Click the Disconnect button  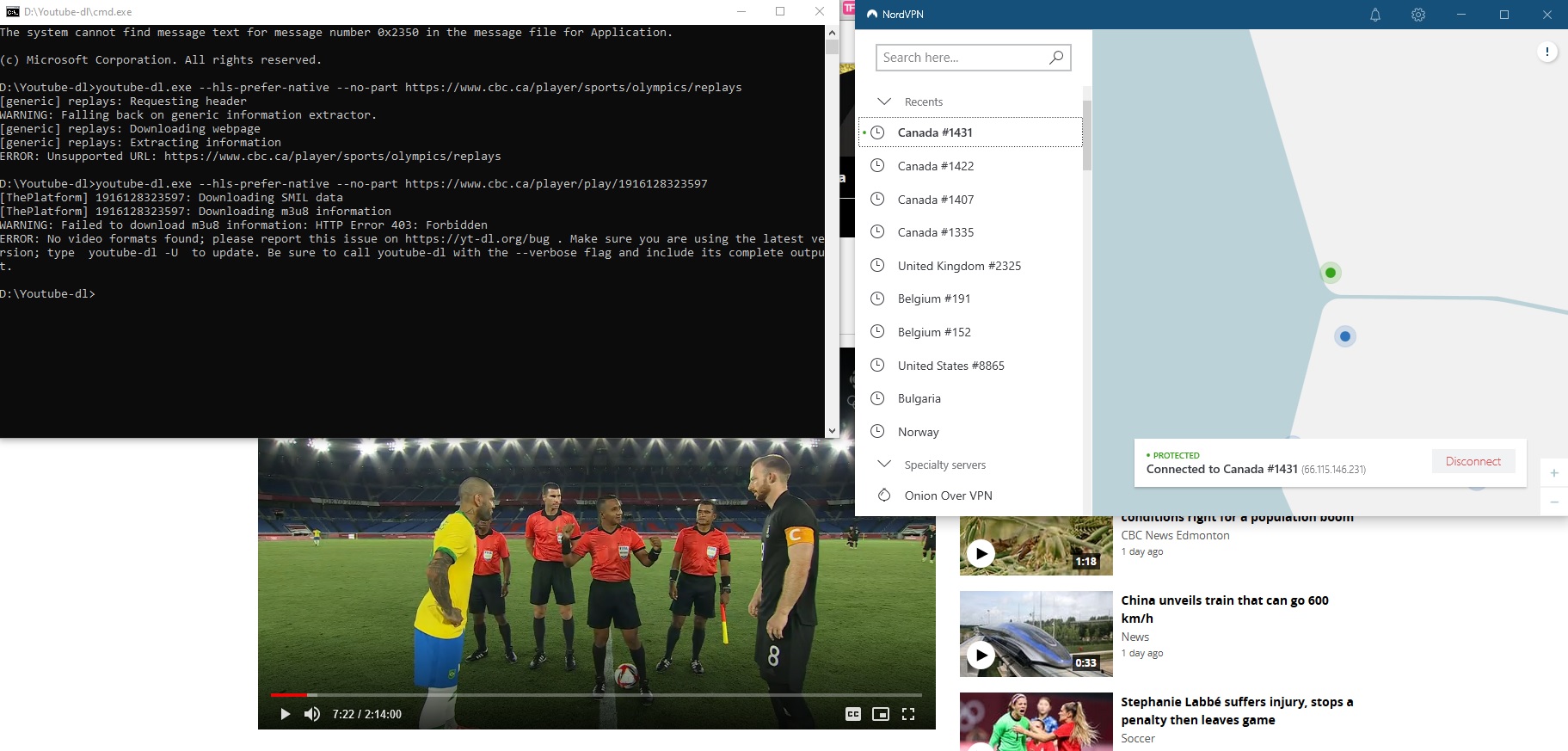[x=1473, y=461]
